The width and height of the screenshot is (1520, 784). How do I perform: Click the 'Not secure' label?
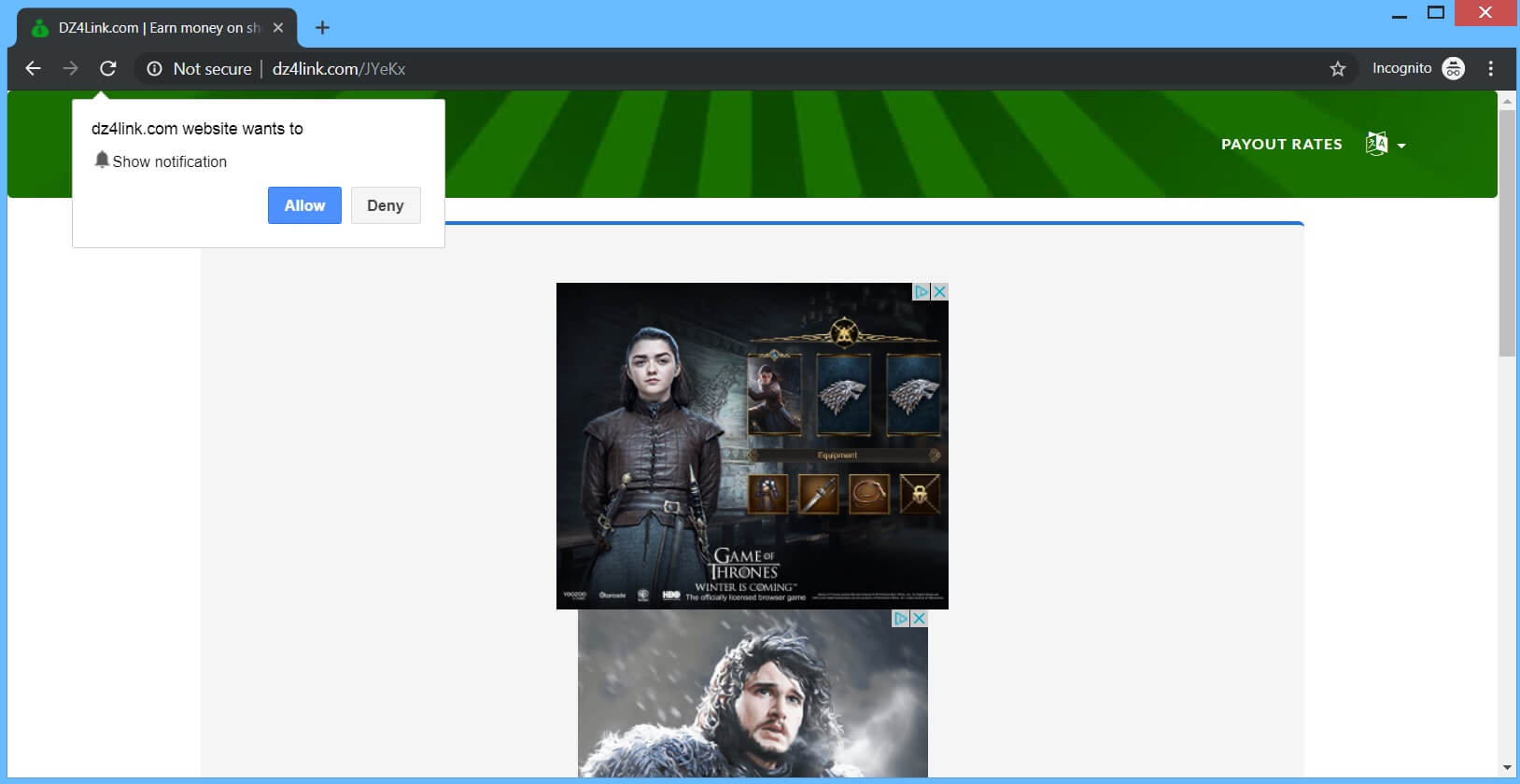pos(212,68)
